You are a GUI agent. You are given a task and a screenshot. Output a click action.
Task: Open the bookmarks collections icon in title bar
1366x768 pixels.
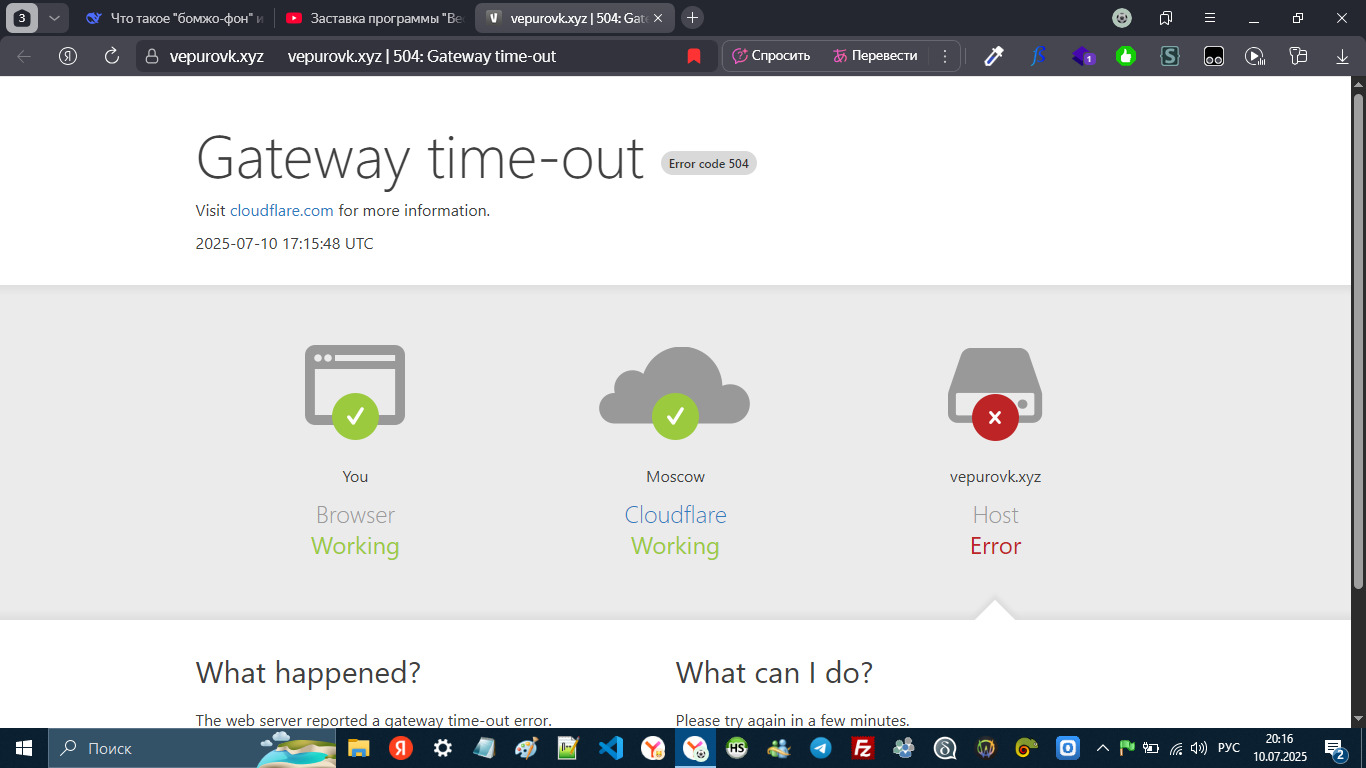coord(1166,17)
